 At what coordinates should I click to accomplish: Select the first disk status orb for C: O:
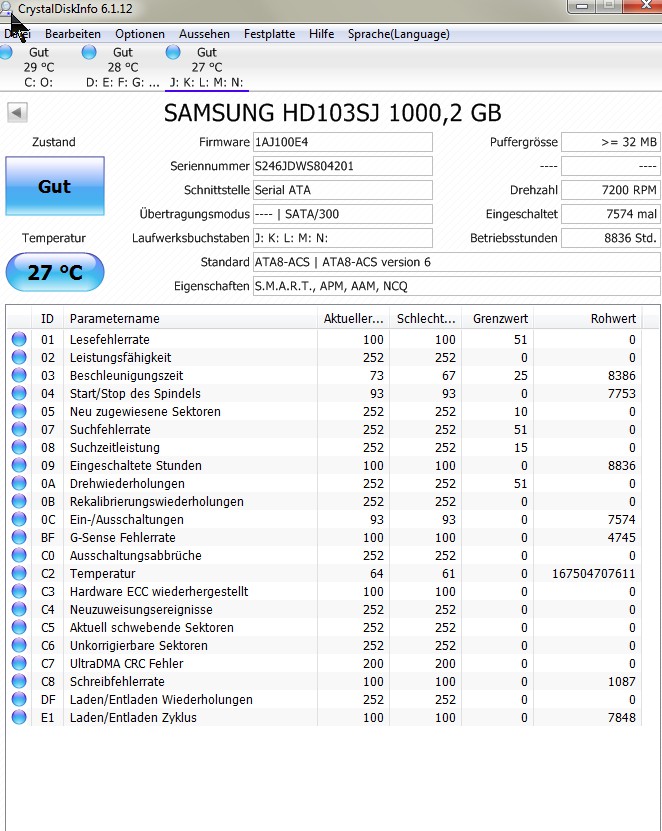click(x=6, y=52)
